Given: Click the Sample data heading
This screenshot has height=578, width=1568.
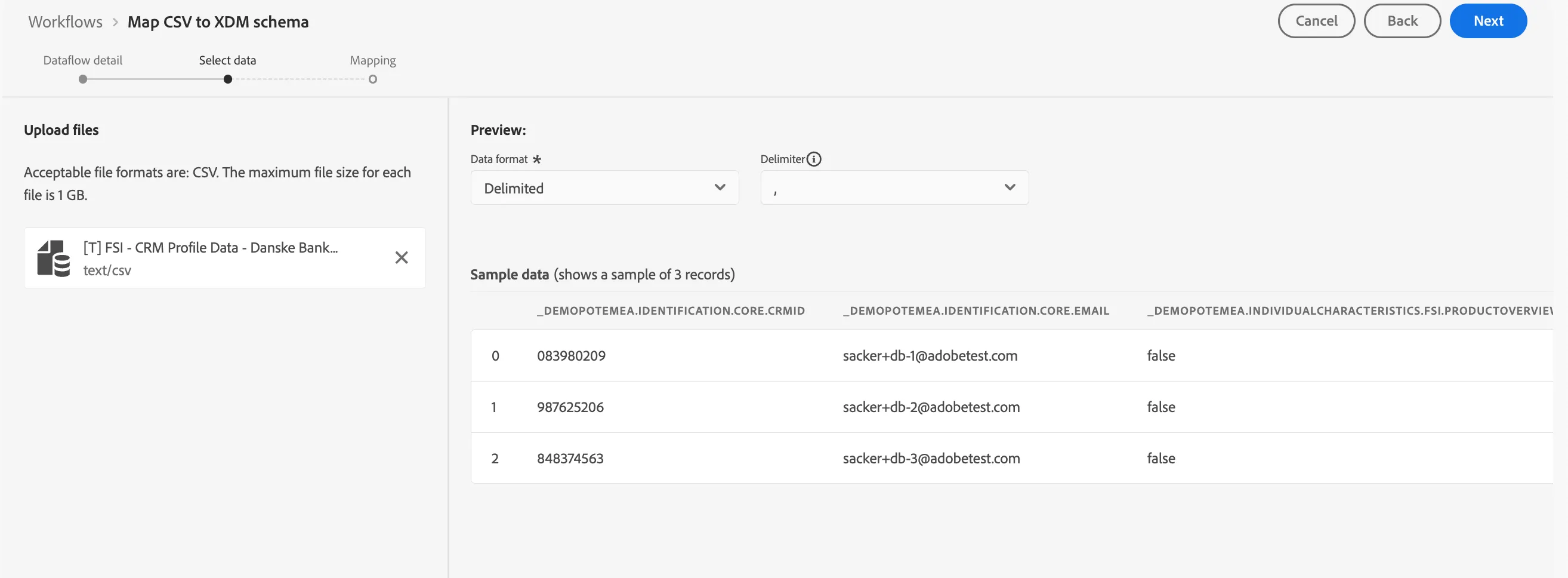Looking at the screenshot, I should coord(510,274).
